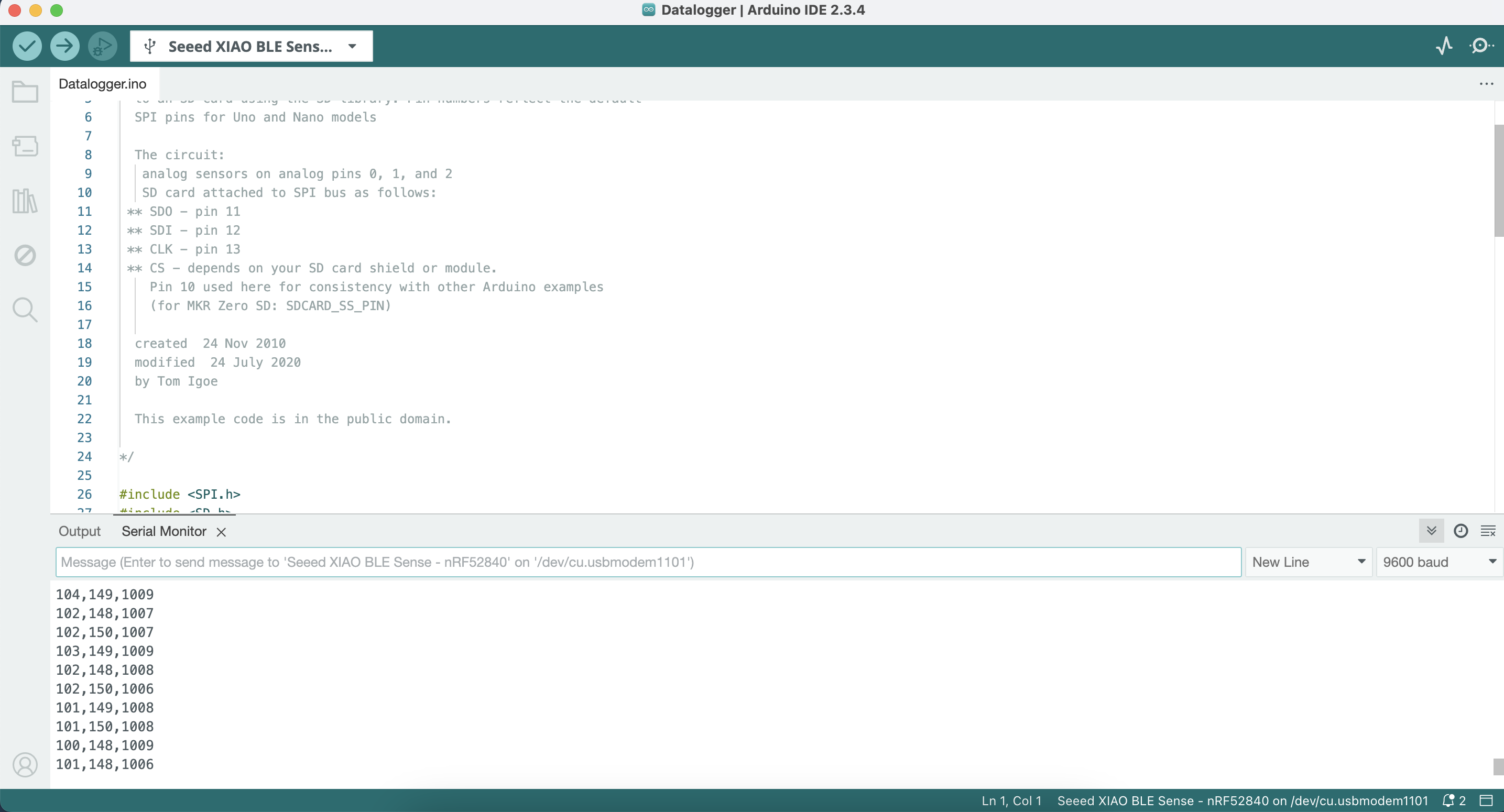Toggle bottom panel icon in status bar
This screenshot has width=1504, height=812.
pos(1487,800)
